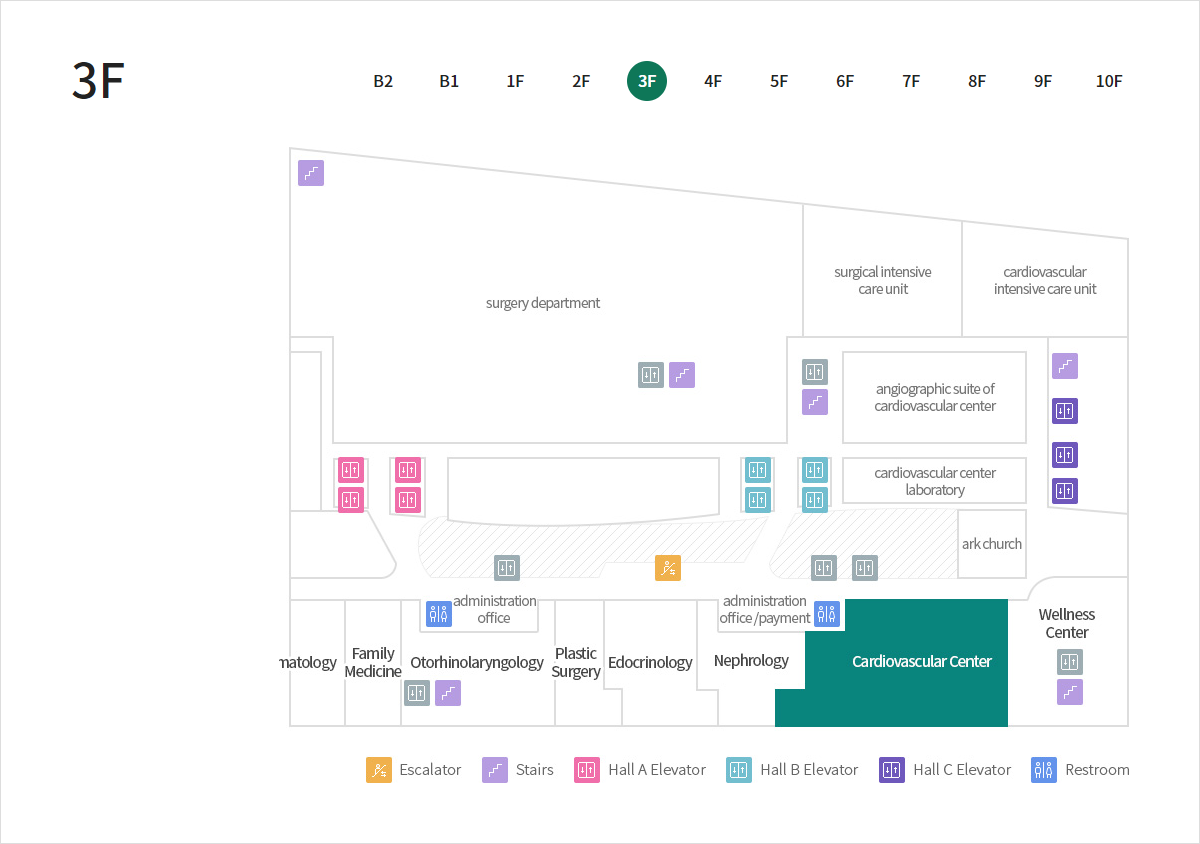Click the Hall A Elevator icon in the legend
Viewport: 1200px width, 844px height.
click(587, 770)
